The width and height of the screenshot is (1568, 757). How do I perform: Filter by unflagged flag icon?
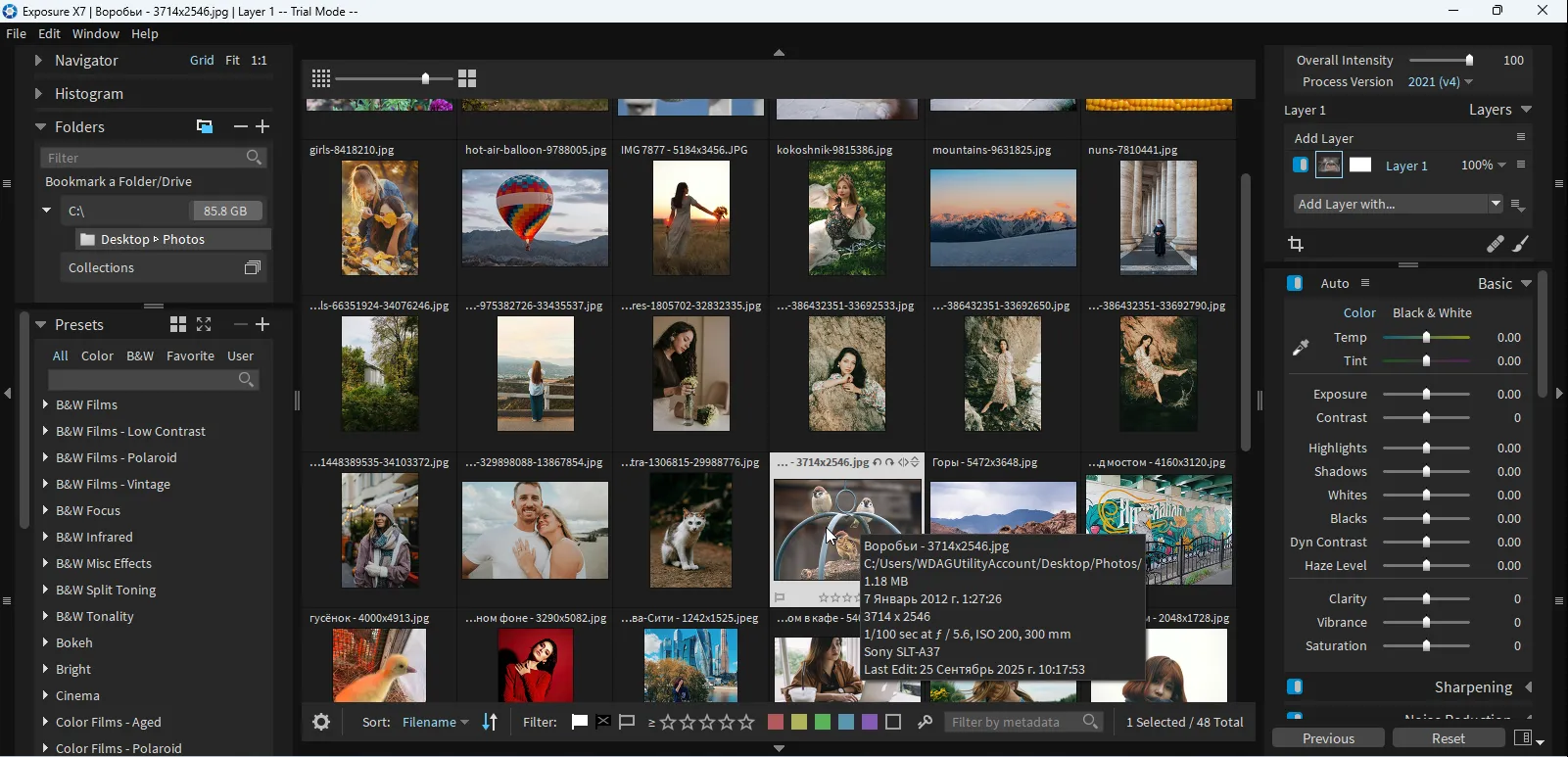tap(628, 723)
